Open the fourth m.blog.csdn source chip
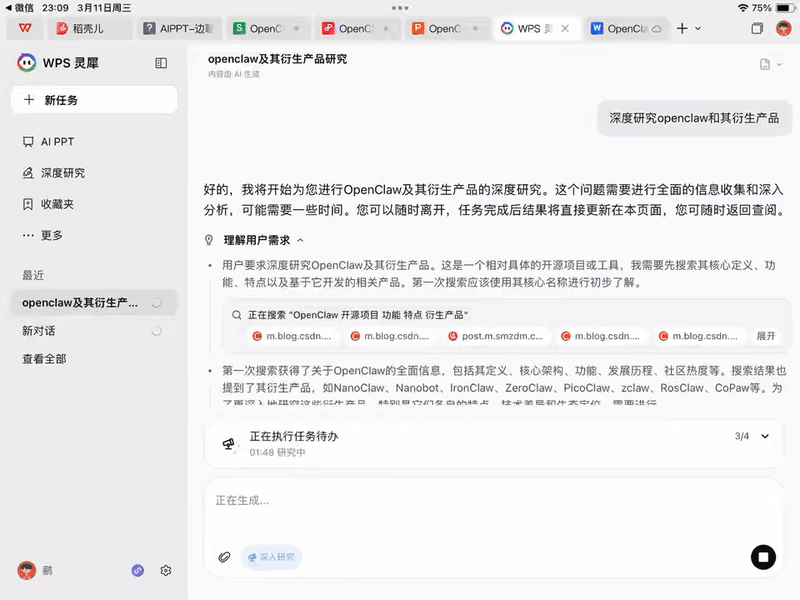Screen dimensions: 800x600 (600, 336)
